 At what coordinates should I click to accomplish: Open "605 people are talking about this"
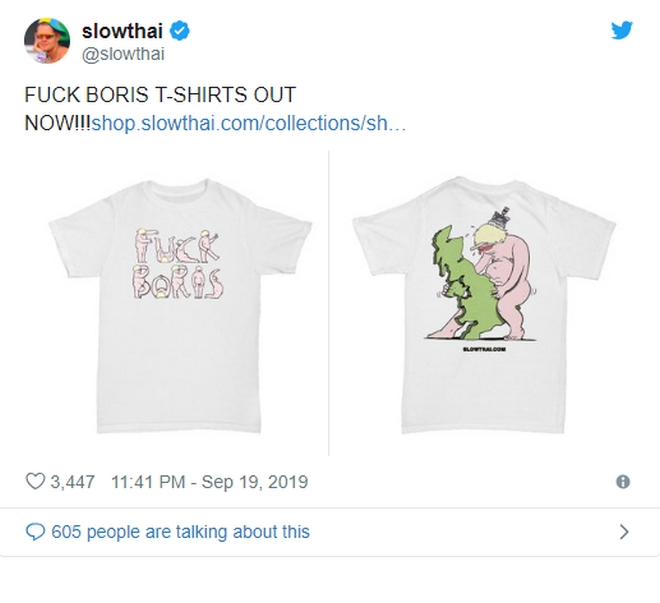tap(180, 532)
